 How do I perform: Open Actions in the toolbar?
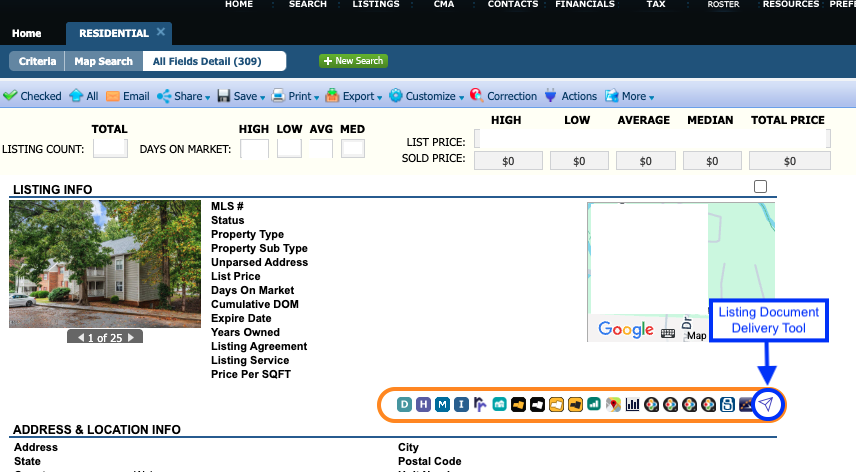point(571,96)
